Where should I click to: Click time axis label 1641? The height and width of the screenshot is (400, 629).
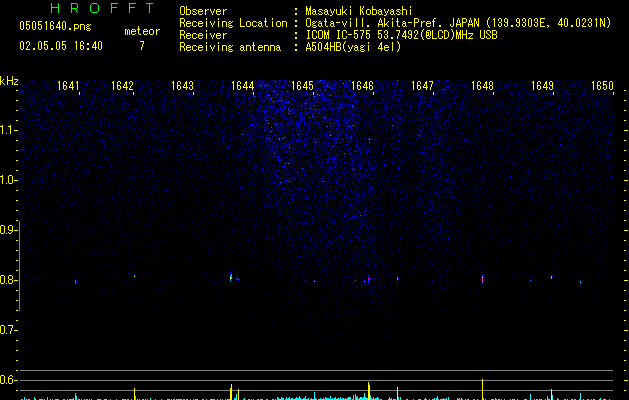(x=68, y=86)
